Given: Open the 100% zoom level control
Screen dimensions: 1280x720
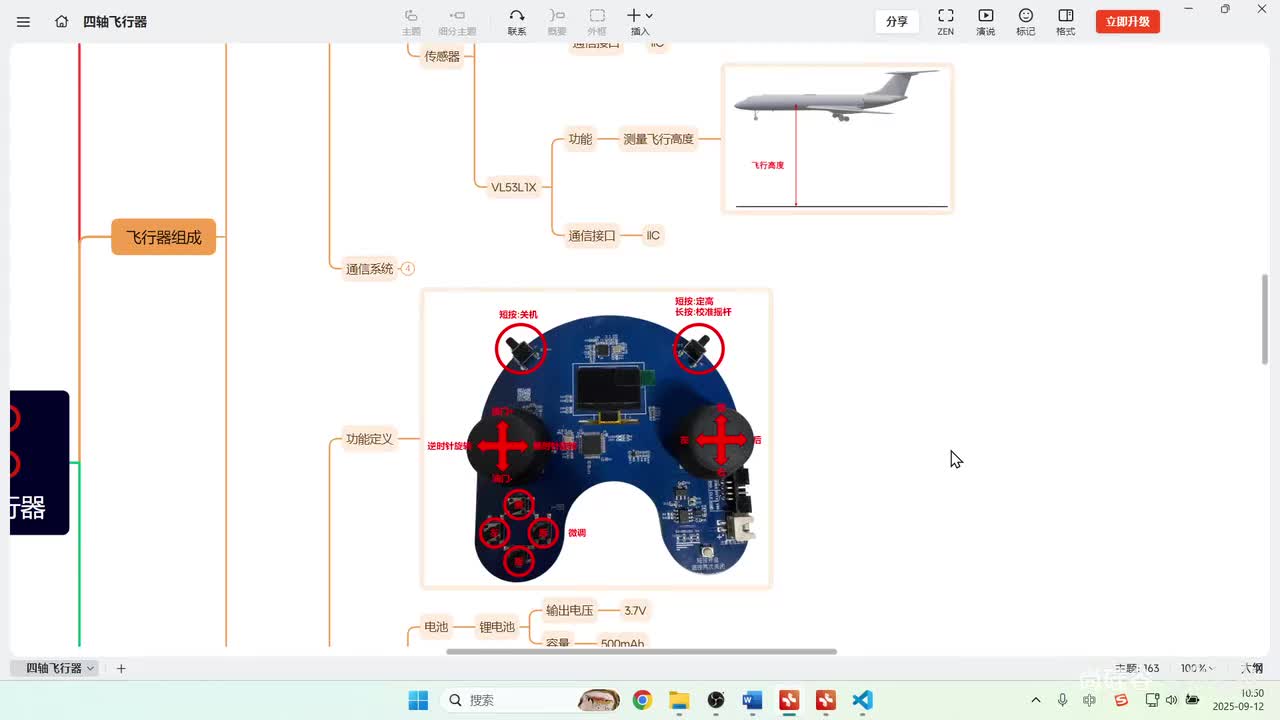Looking at the screenshot, I should coord(1196,668).
